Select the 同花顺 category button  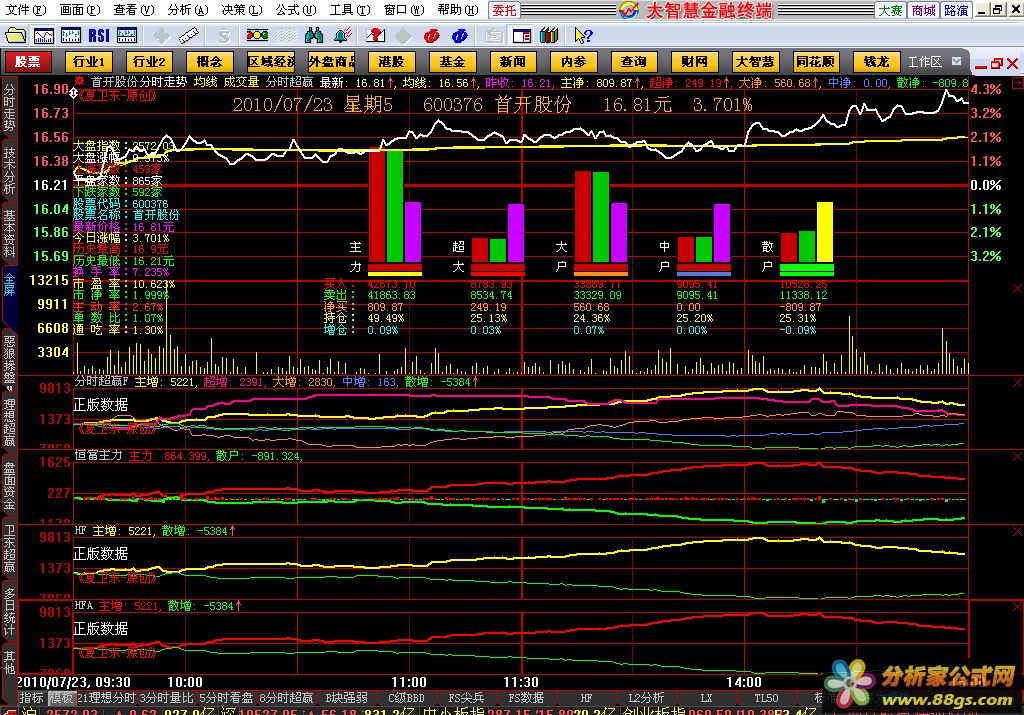coord(816,61)
